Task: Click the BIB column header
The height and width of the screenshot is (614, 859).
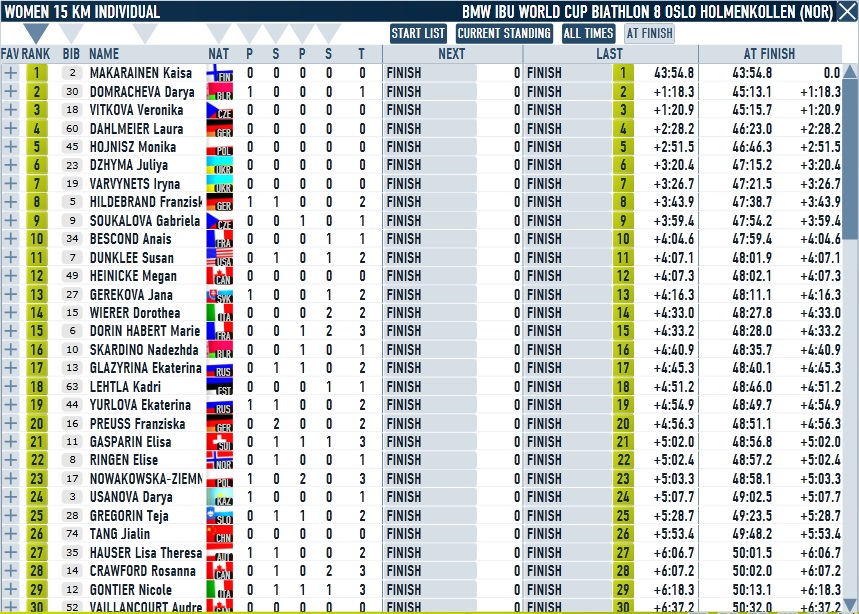Action: click(x=71, y=54)
